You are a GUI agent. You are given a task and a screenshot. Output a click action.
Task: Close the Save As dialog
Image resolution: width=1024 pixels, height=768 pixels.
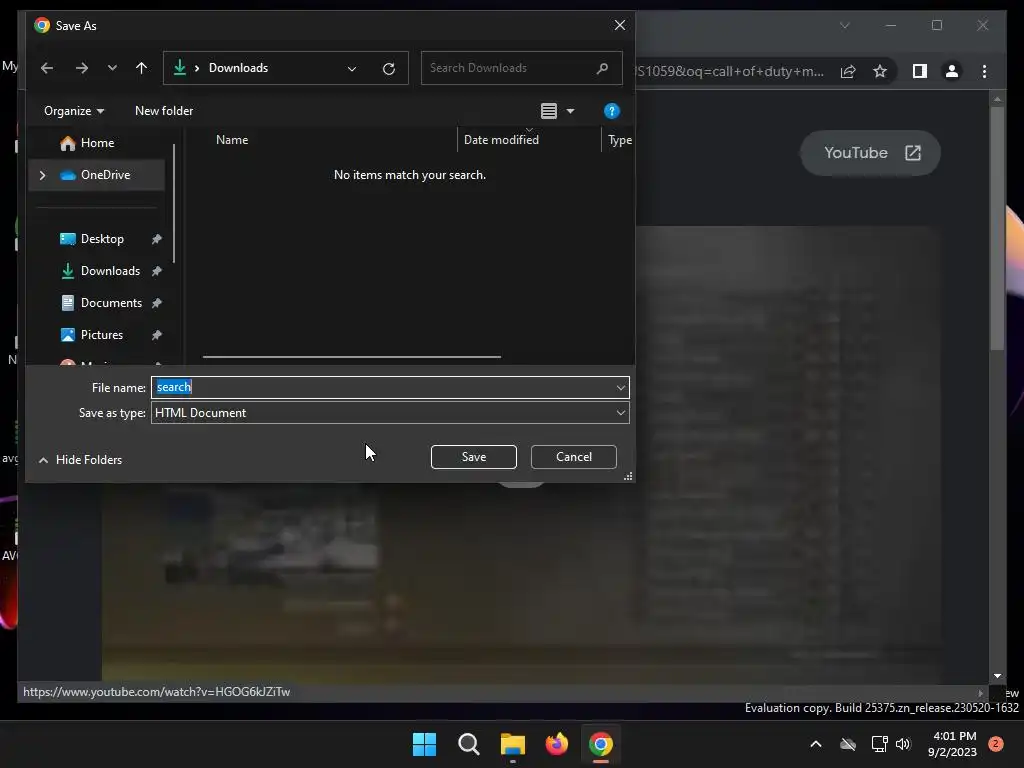tap(620, 25)
